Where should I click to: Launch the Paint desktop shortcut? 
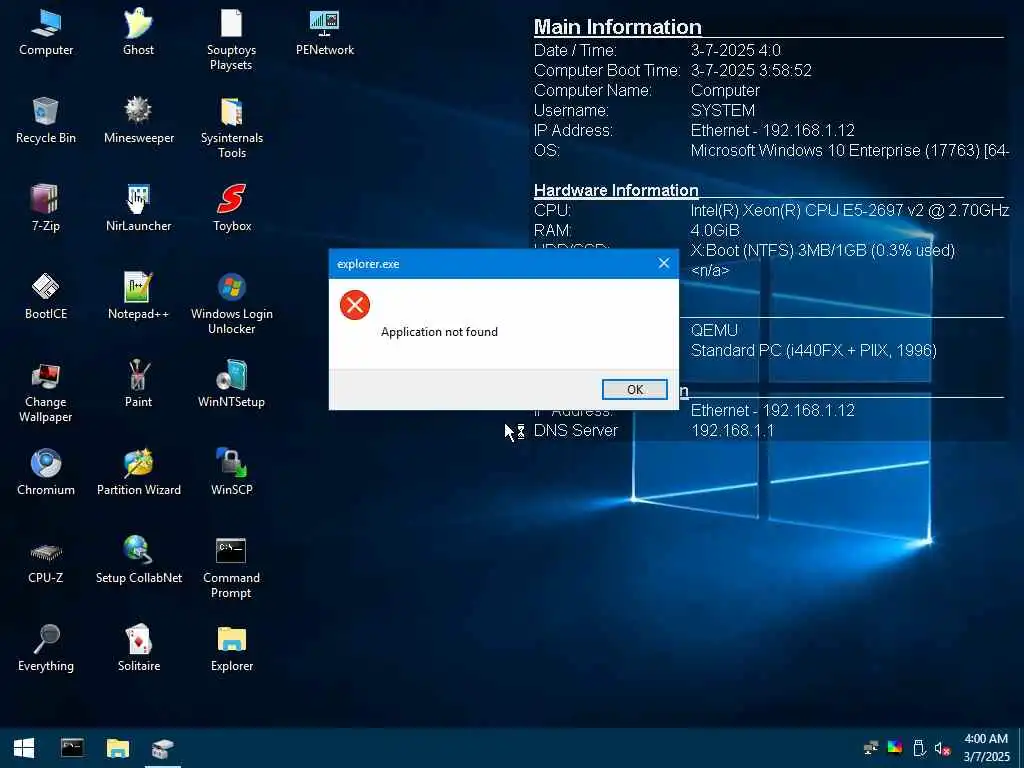(x=138, y=384)
